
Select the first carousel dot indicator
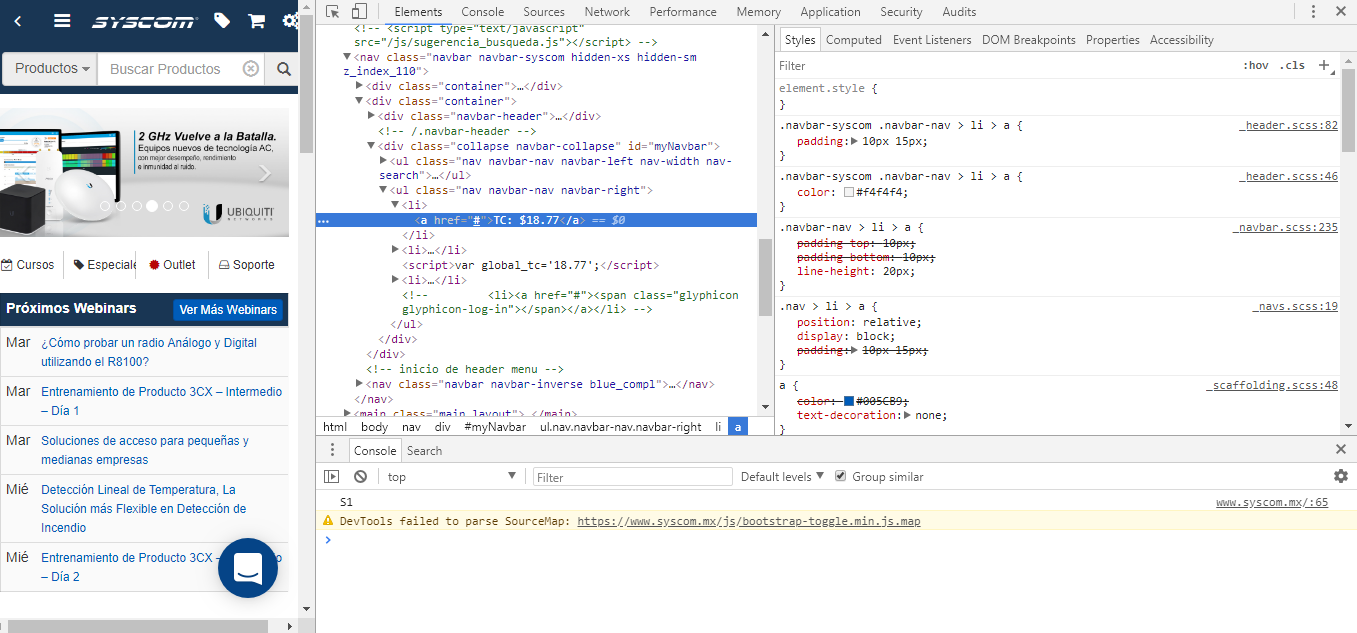[104, 206]
